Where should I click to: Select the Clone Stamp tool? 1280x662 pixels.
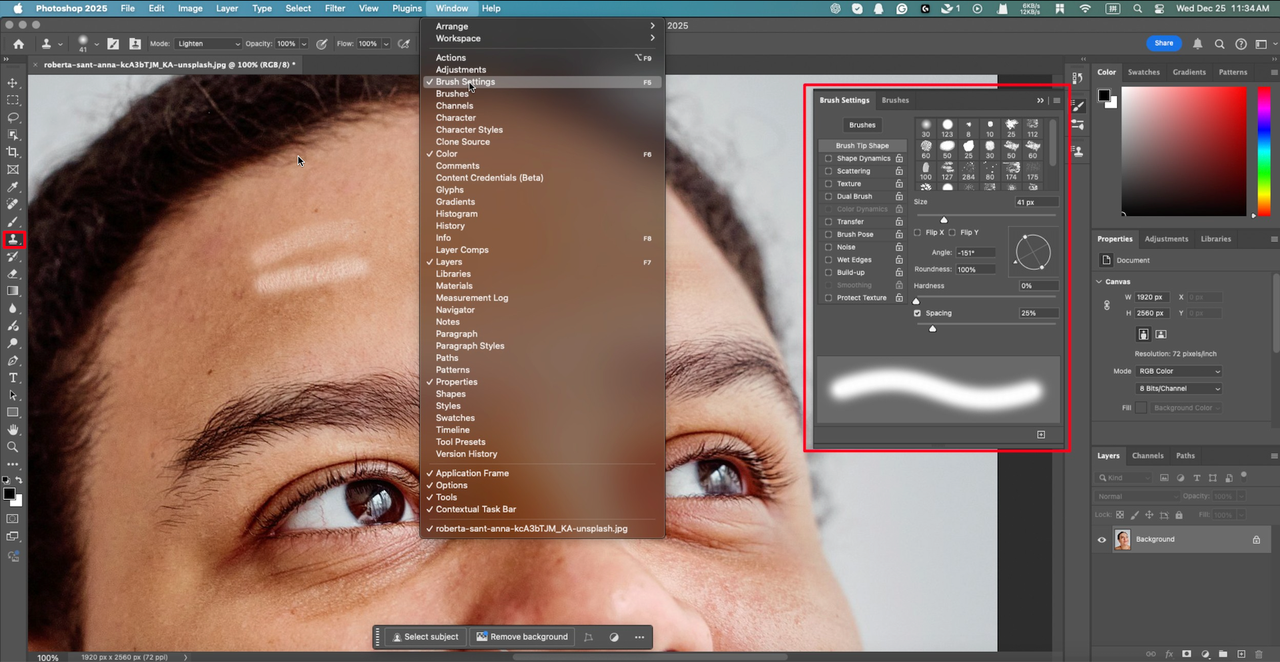point(14,240)
